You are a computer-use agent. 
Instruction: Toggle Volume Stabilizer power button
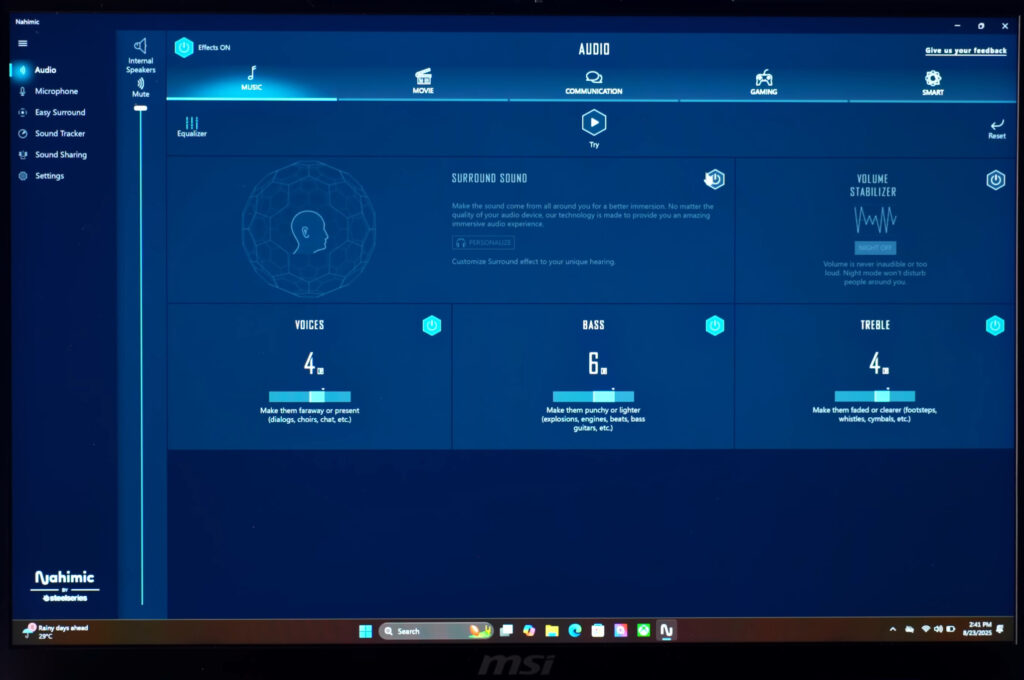(x=995, y=180)
